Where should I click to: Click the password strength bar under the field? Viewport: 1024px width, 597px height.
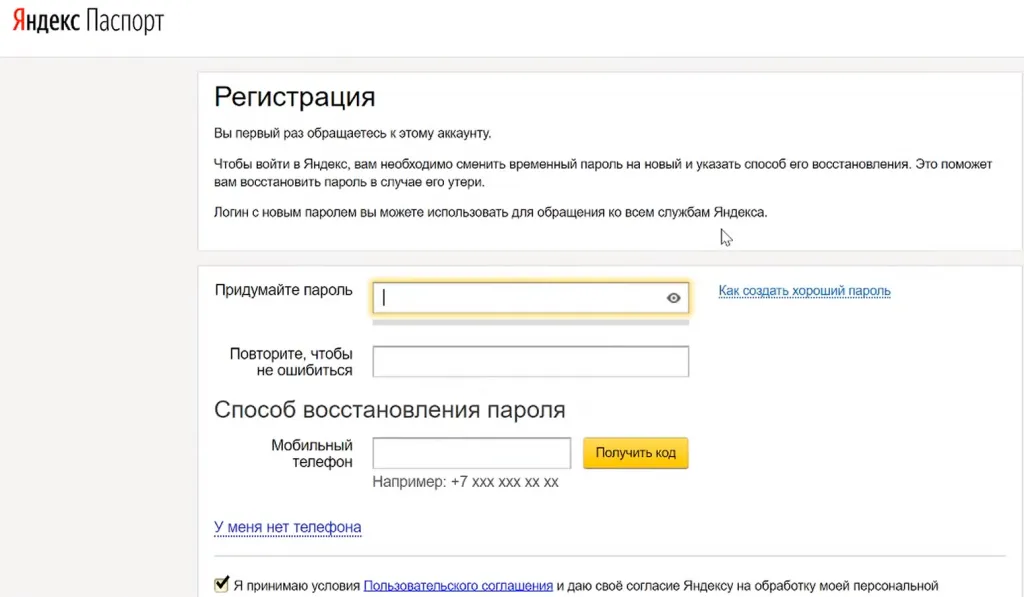(x=530, y=322)
